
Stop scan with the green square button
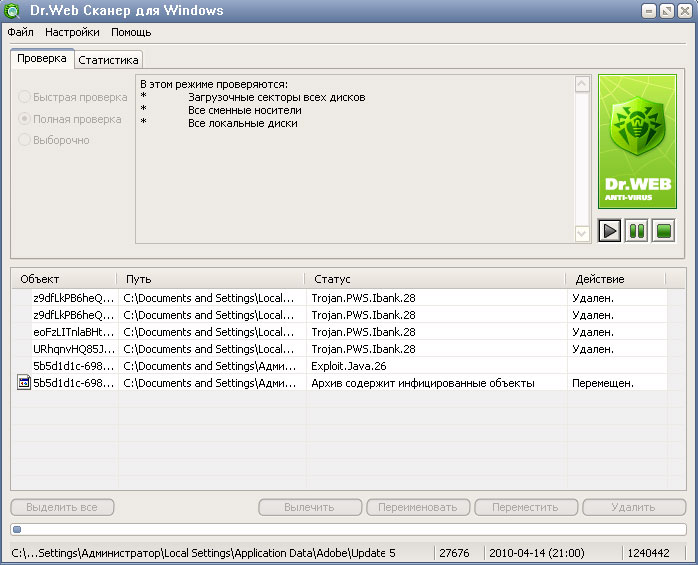(x=664, y=231)
